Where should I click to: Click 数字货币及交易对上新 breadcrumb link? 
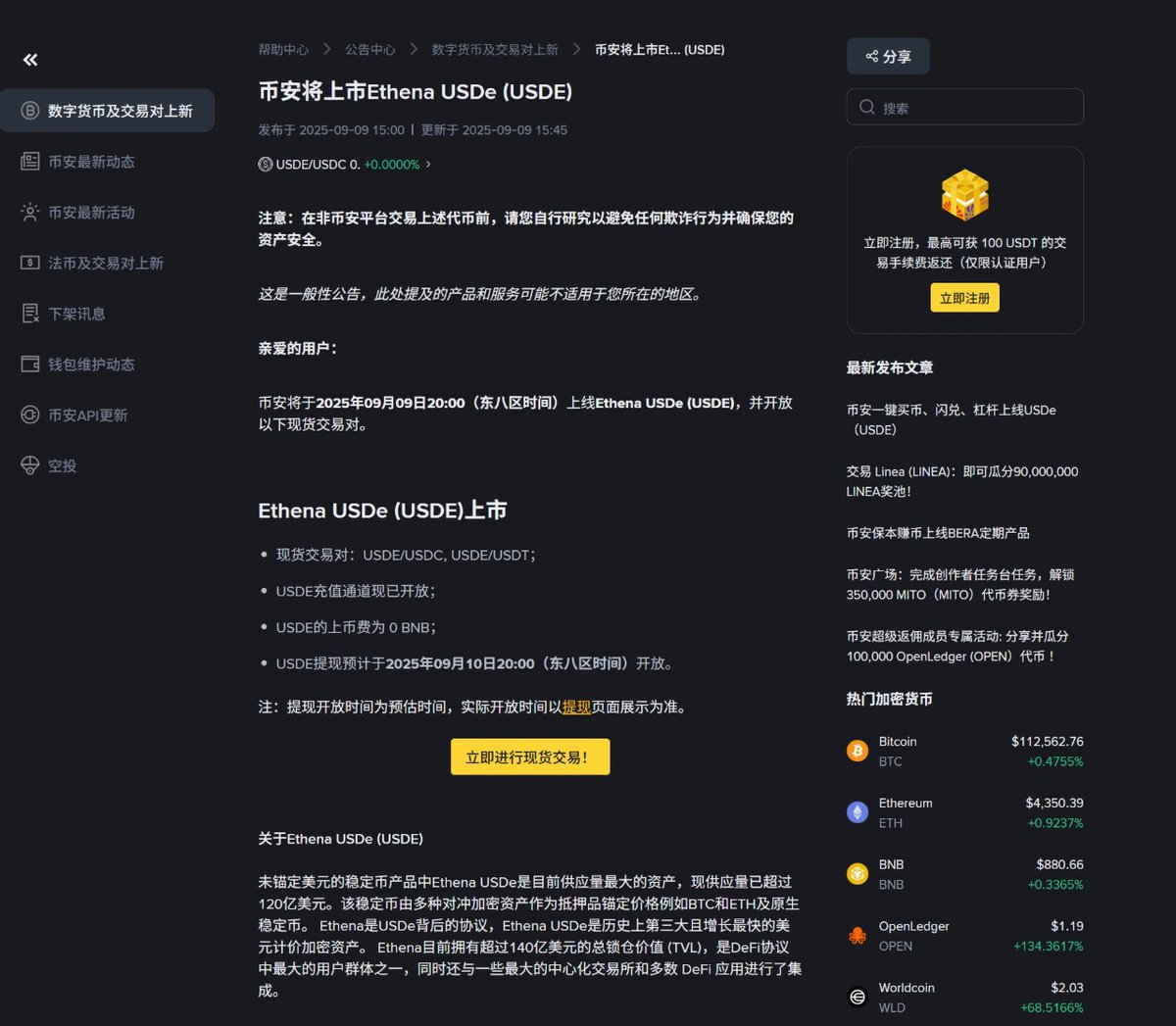(x=495, y=49)
